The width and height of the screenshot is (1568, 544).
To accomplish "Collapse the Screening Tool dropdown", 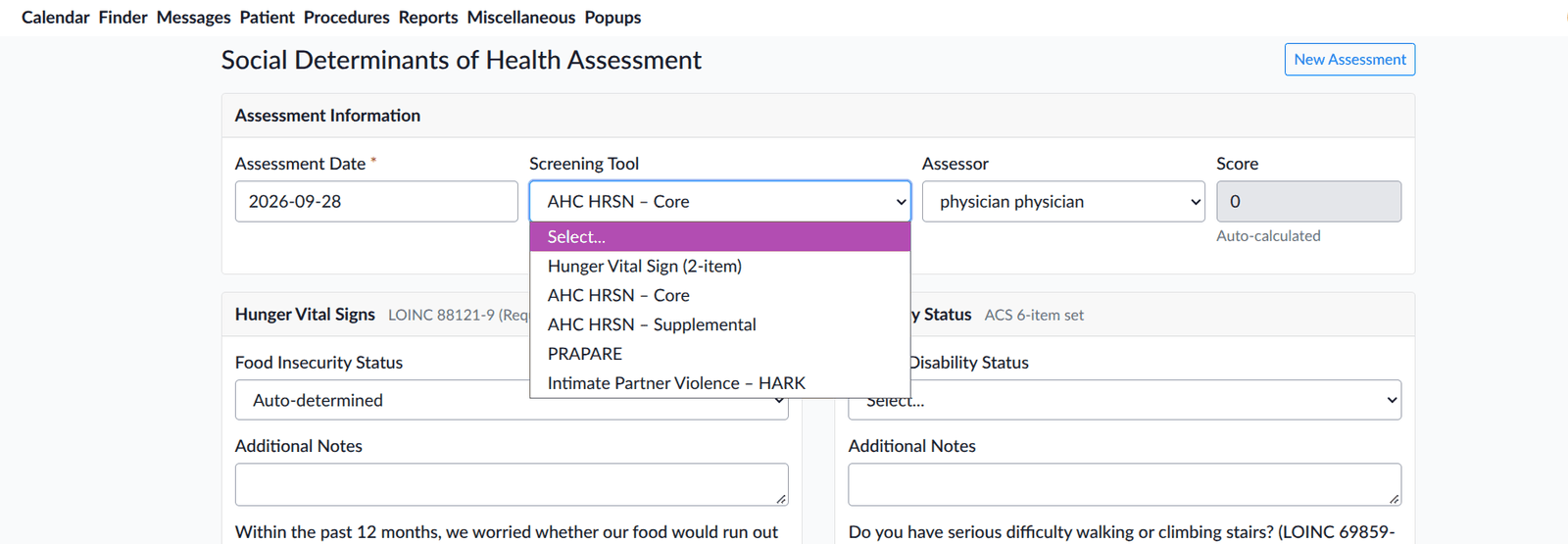I will 720,201.
